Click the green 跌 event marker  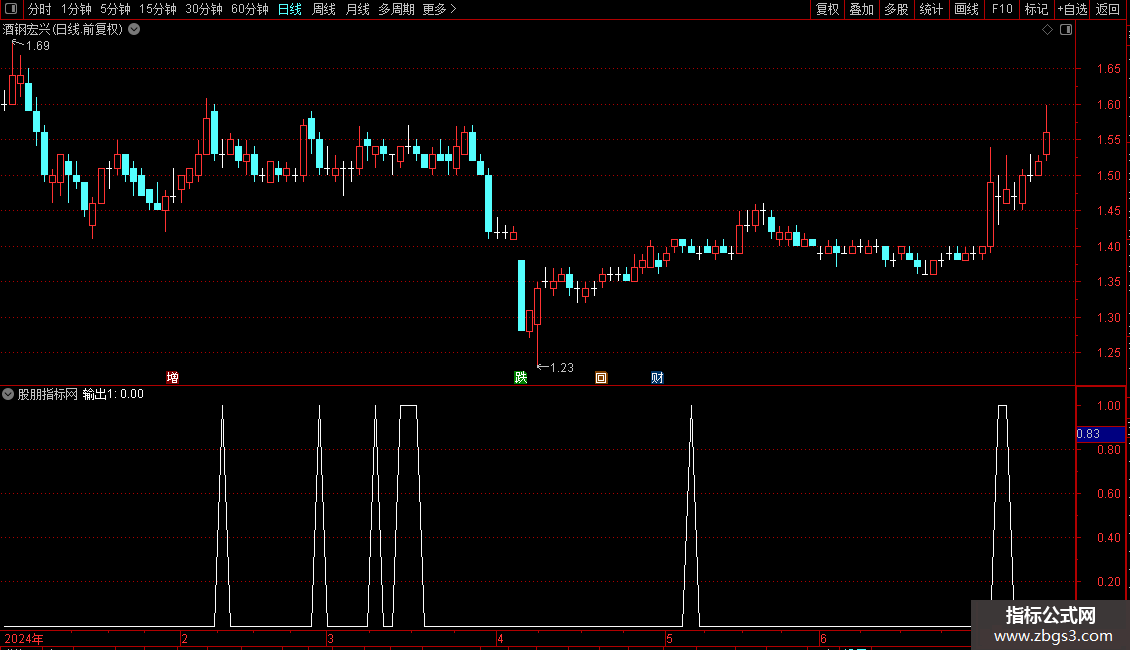coord(520,378)
